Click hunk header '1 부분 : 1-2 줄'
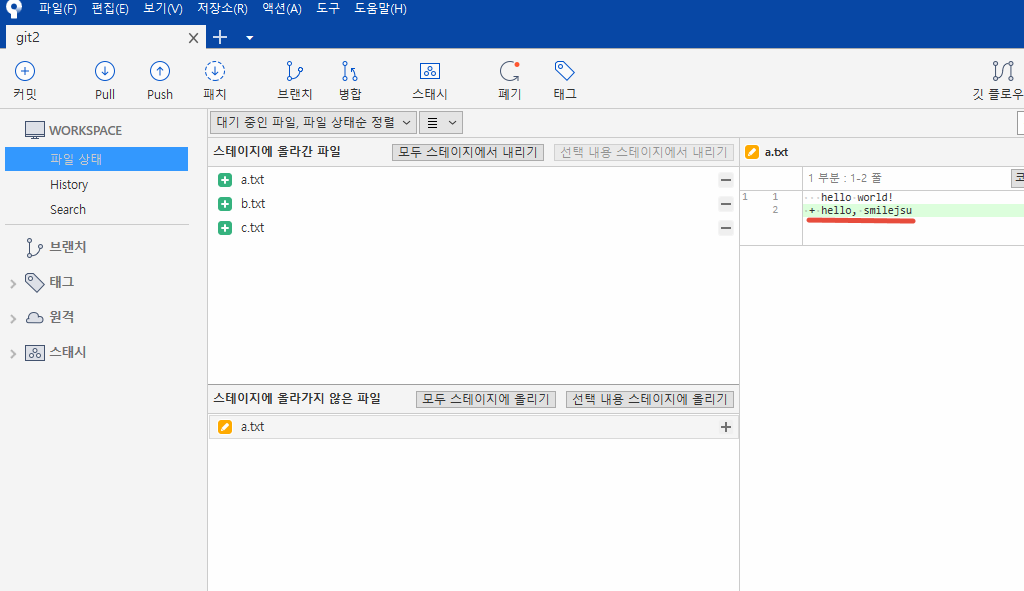The width and height of the screenshot is (1024, 591). point(844,178)
